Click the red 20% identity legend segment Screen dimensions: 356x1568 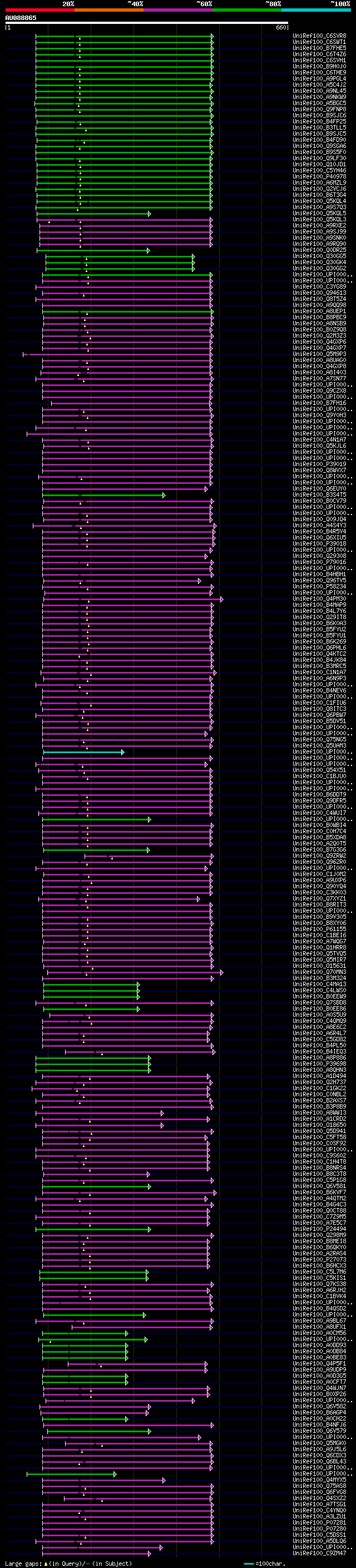(x=39, y=10)
